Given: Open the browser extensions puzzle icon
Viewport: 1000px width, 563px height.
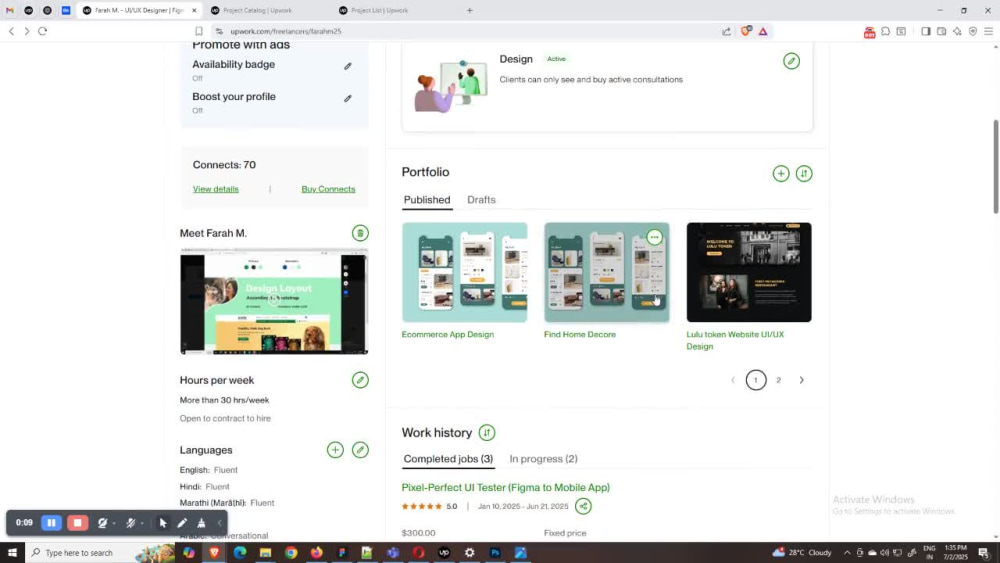Looking at the screenshot, I should click(885, 31).
